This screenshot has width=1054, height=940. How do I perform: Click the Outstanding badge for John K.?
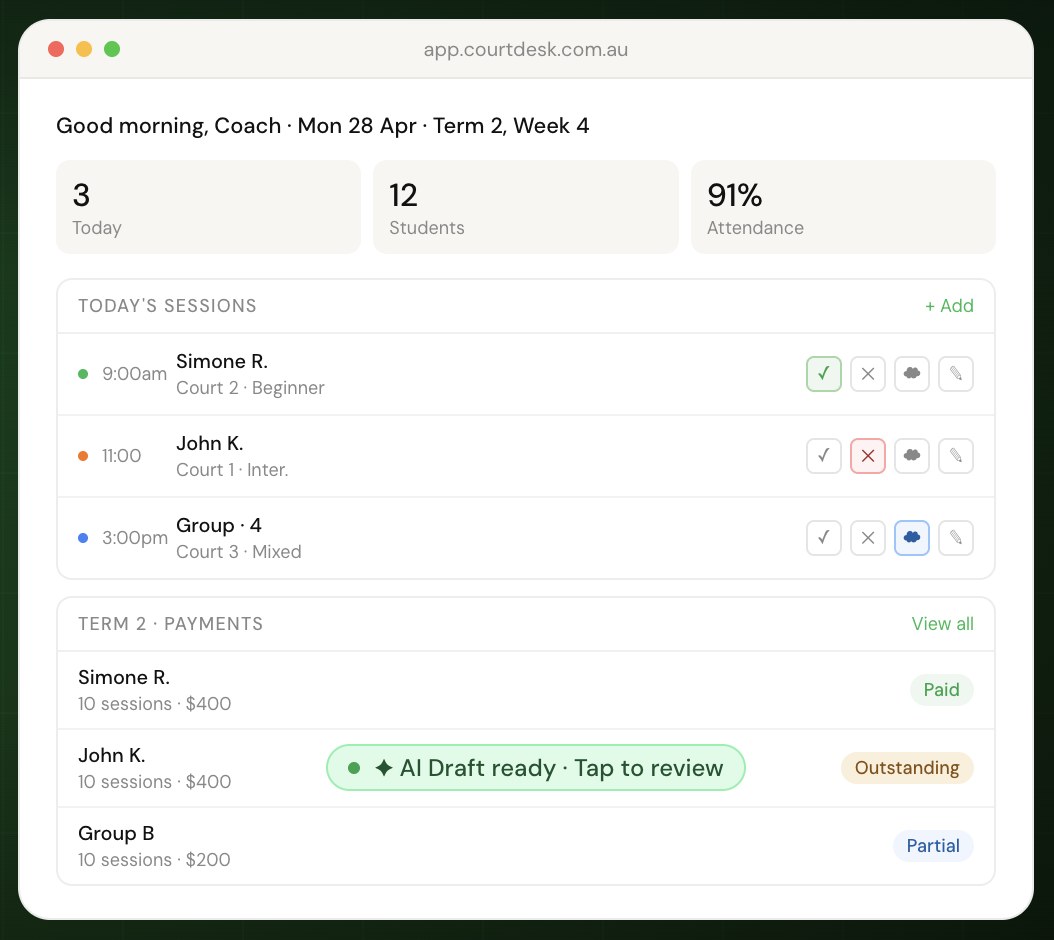coord(907,768)
